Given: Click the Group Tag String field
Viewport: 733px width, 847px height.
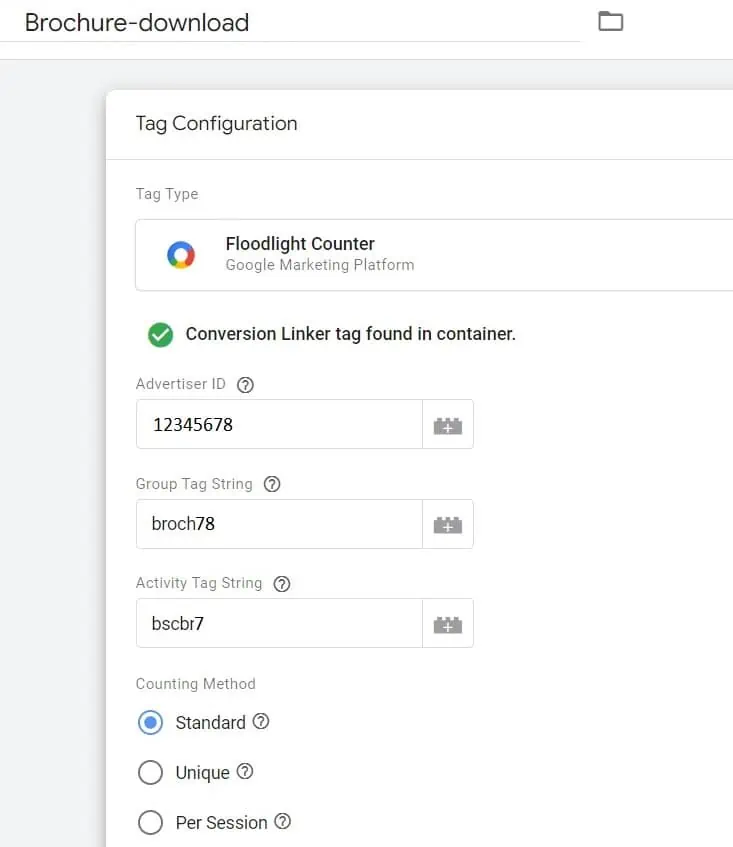Looking at the screenshot, I should coord(279,524).
